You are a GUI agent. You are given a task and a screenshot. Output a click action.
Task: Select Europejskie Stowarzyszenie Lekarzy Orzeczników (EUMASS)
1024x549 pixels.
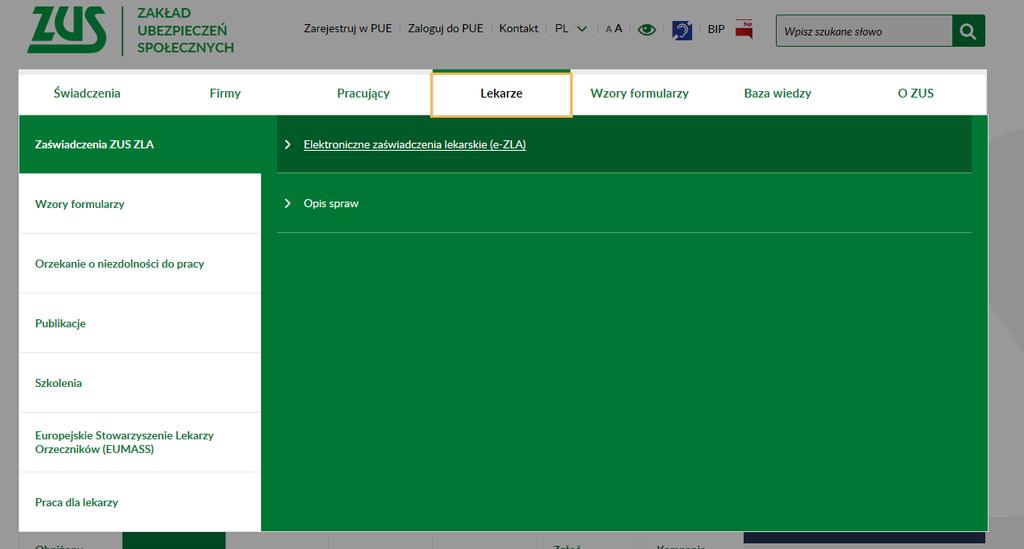point(140,443)
